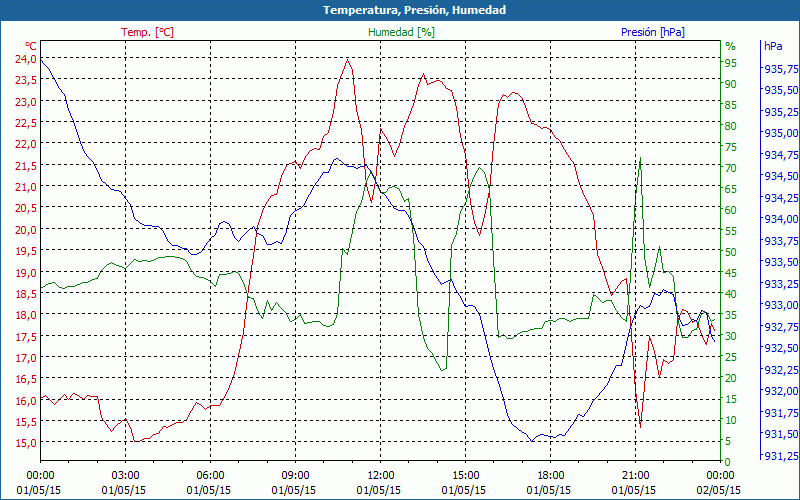Image resolution: width=800 pixels, height=500 pixels.
Task: Click pressure axis value '935,50'
Action: [x=781, y=90]
